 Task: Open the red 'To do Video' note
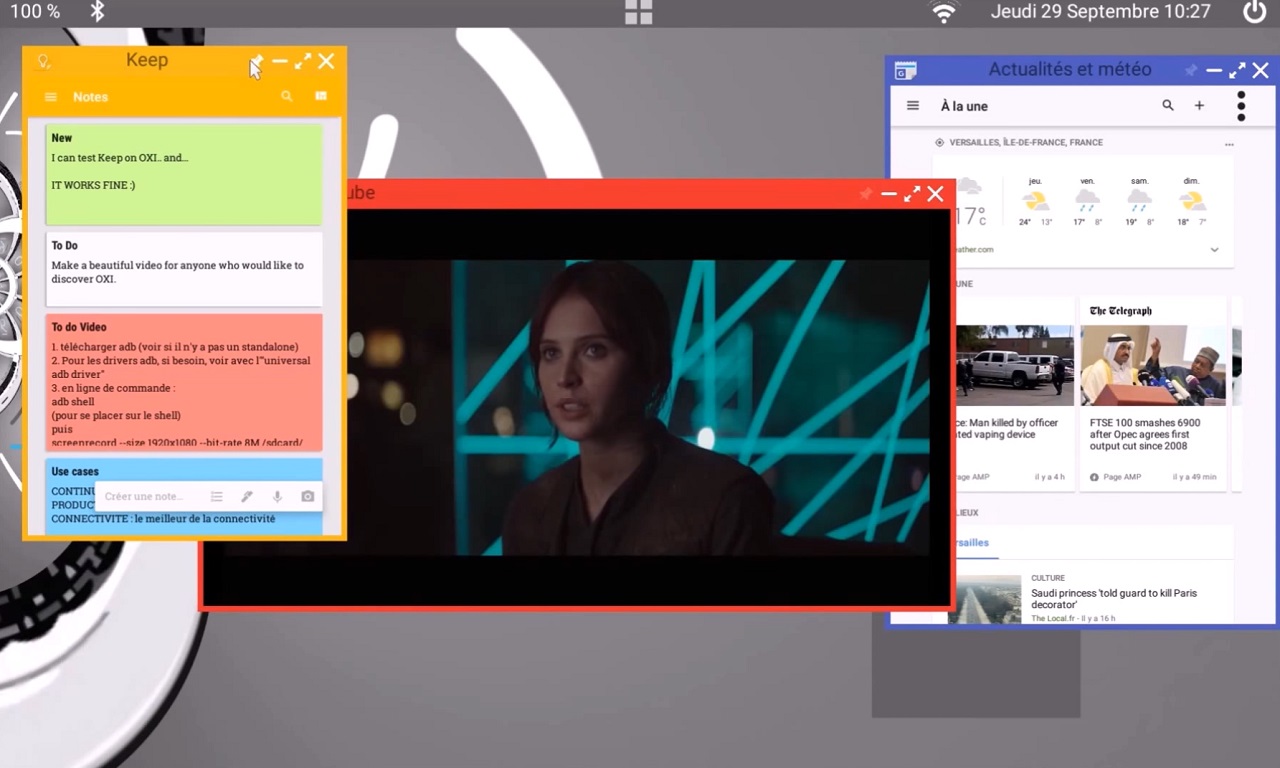[x=184, y=382]
